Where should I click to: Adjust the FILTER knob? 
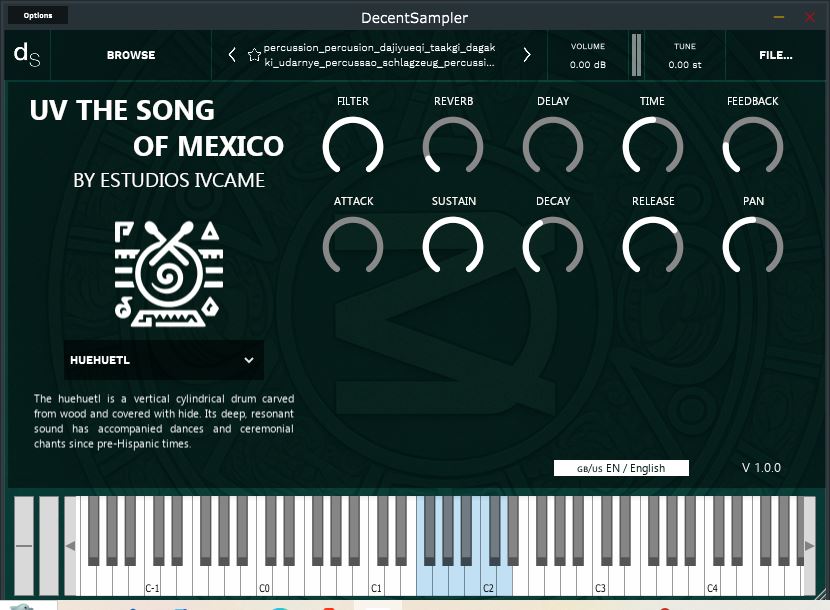353,147
